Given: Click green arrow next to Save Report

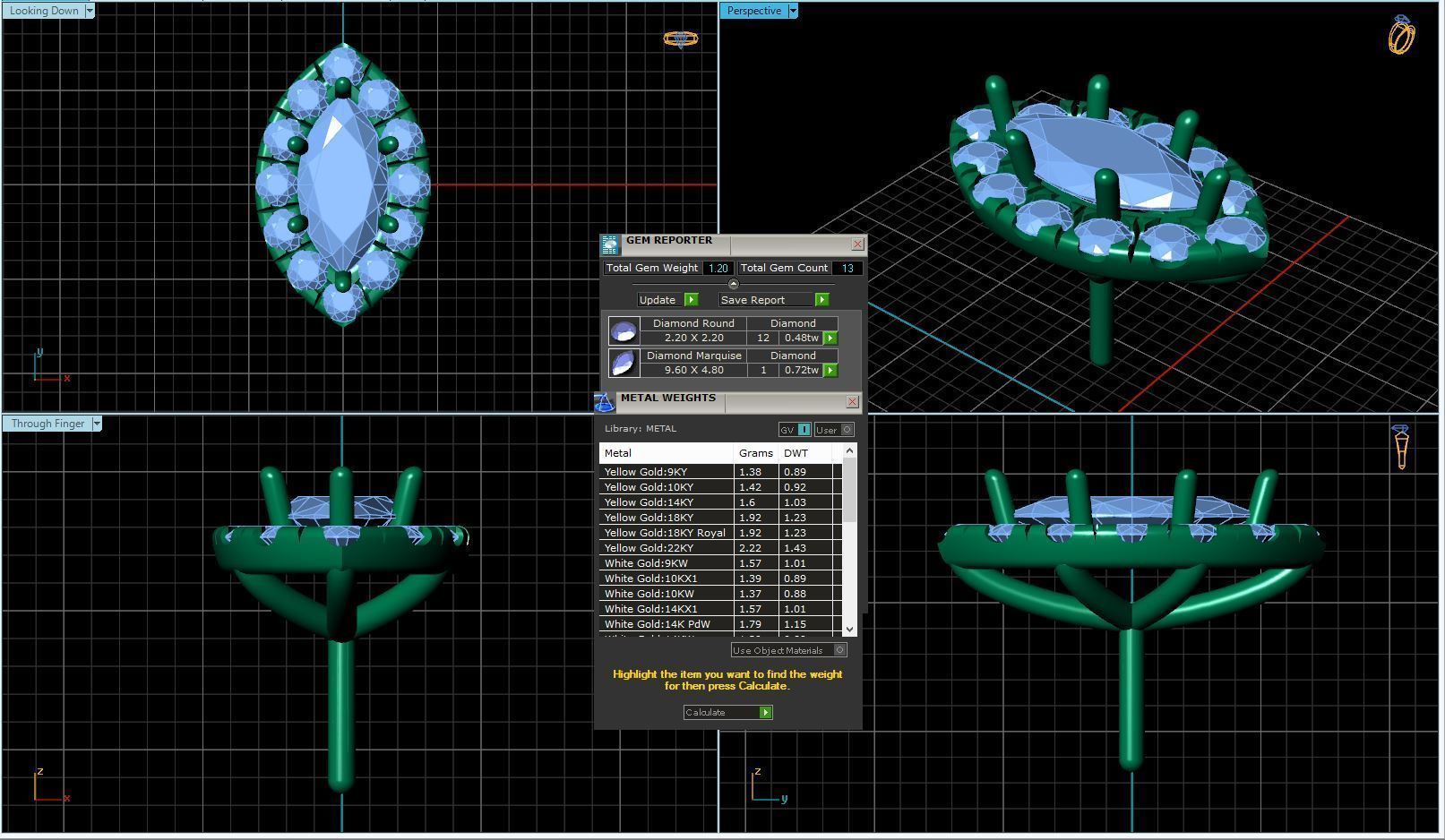Looking at the screenshot, I should [821, 300].
